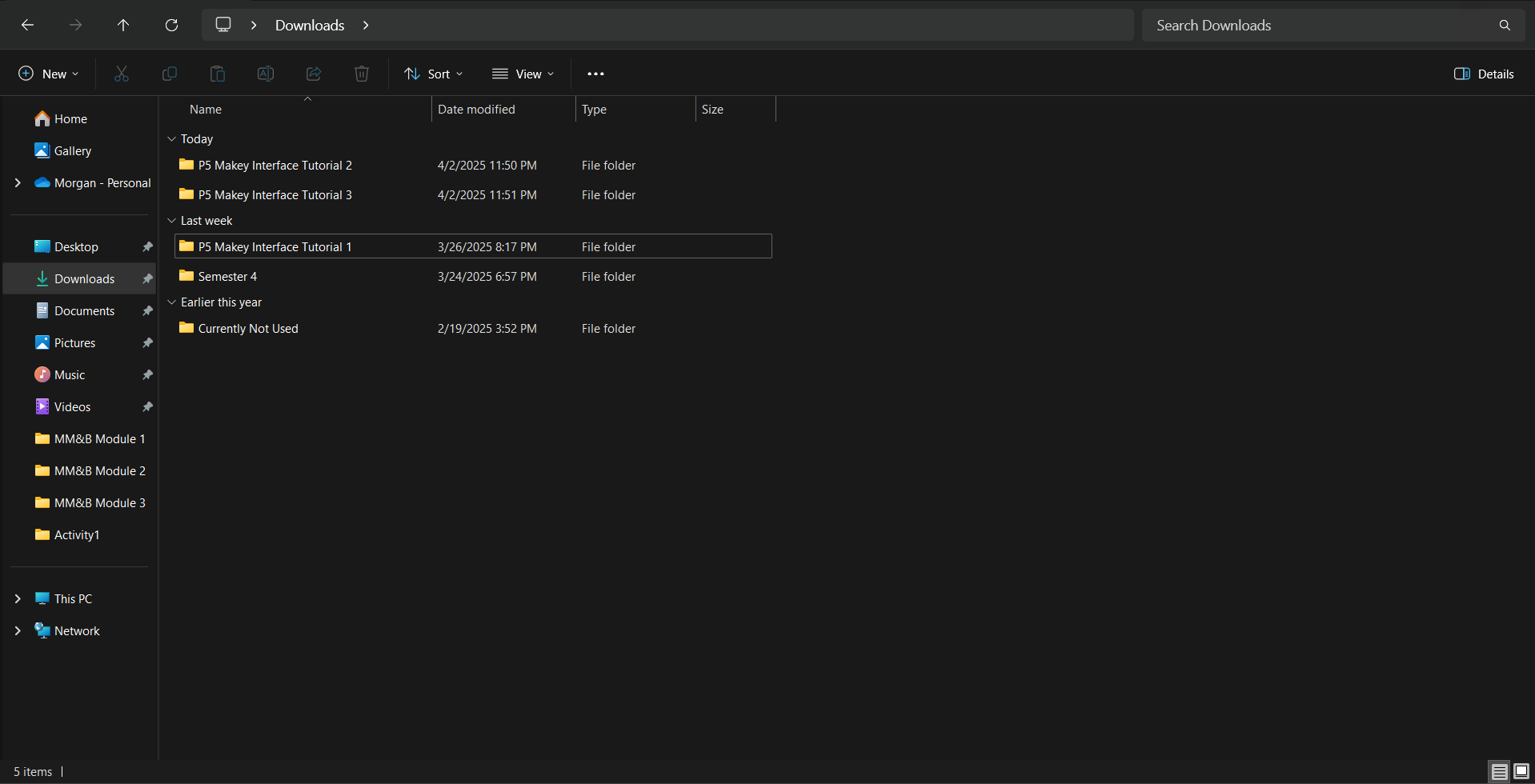Open the Sort dropdown menu
1535x784 pixels.
point(434,74)
